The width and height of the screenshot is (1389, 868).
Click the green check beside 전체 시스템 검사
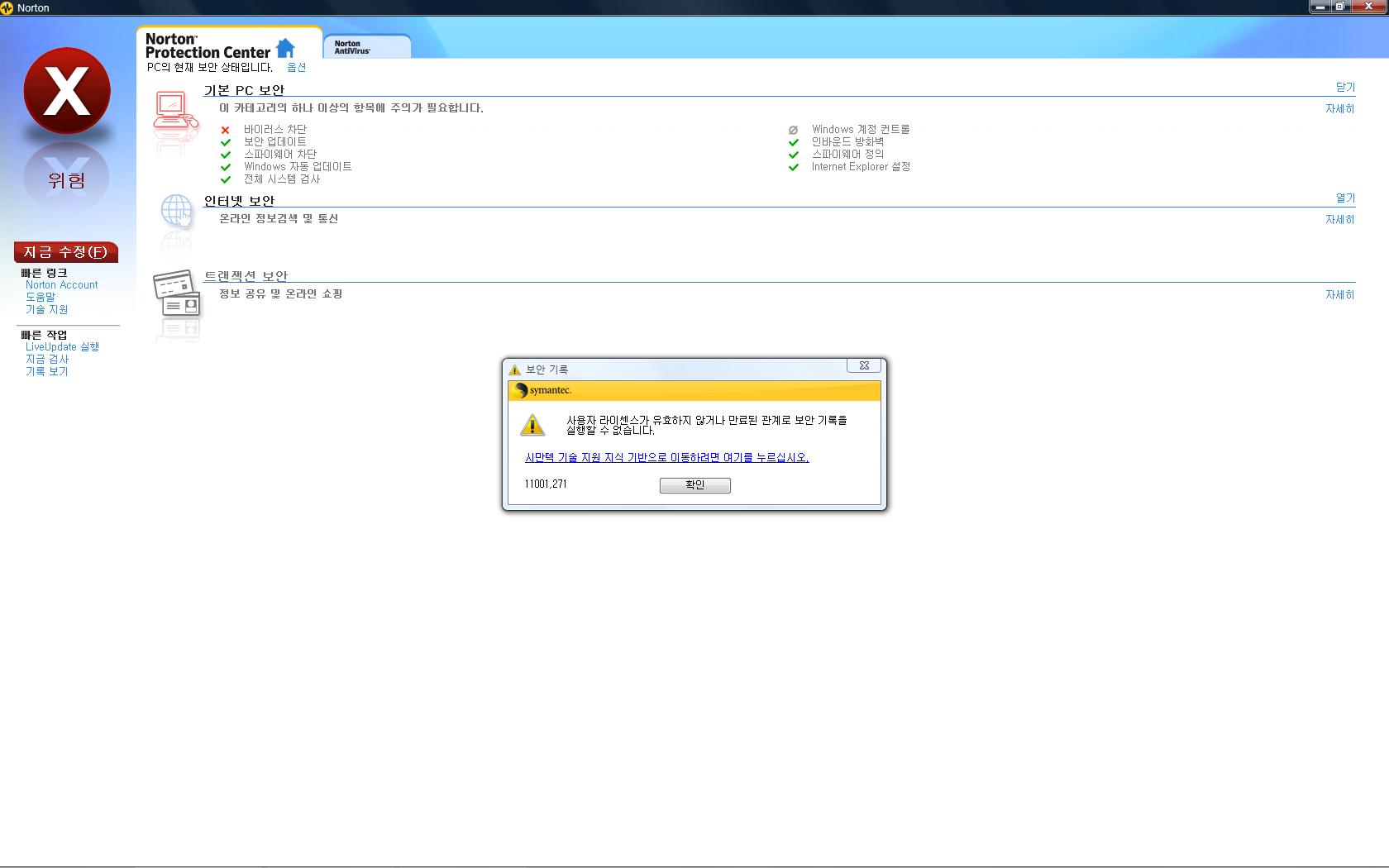click(225, 179)
